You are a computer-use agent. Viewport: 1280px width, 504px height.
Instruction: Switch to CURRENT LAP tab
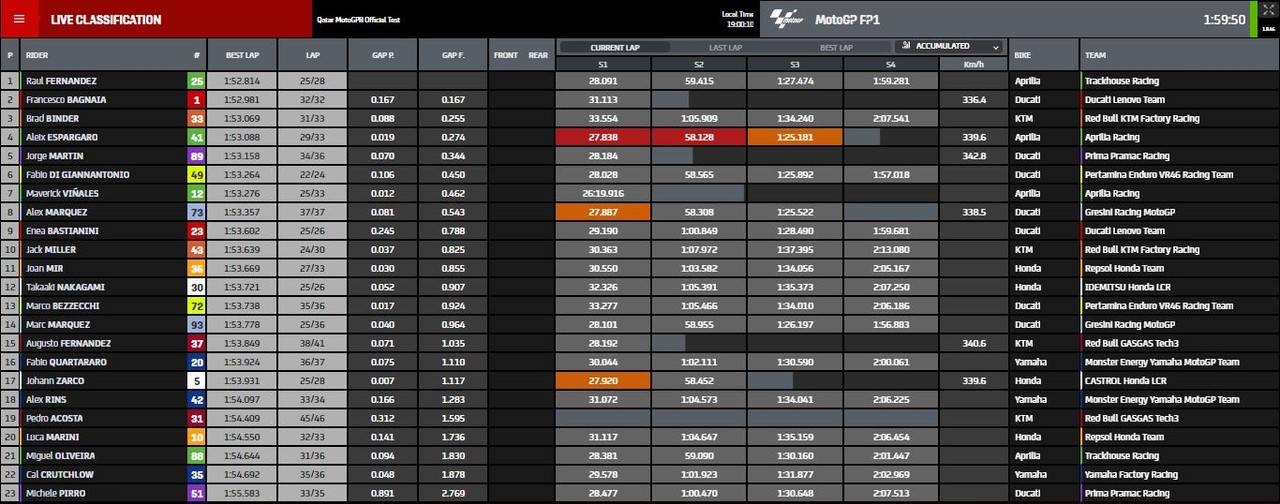coord(614,47)
